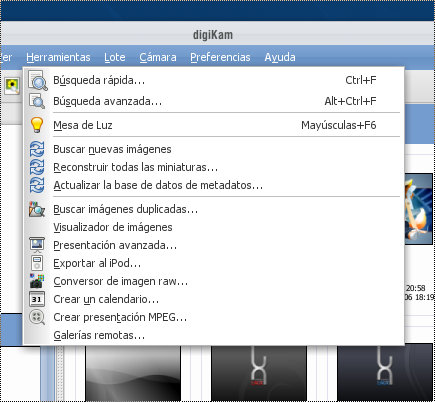This screenshot has height=402, width=435.
Task: Open the Ayuda menu
Action: tap(280, 57)
